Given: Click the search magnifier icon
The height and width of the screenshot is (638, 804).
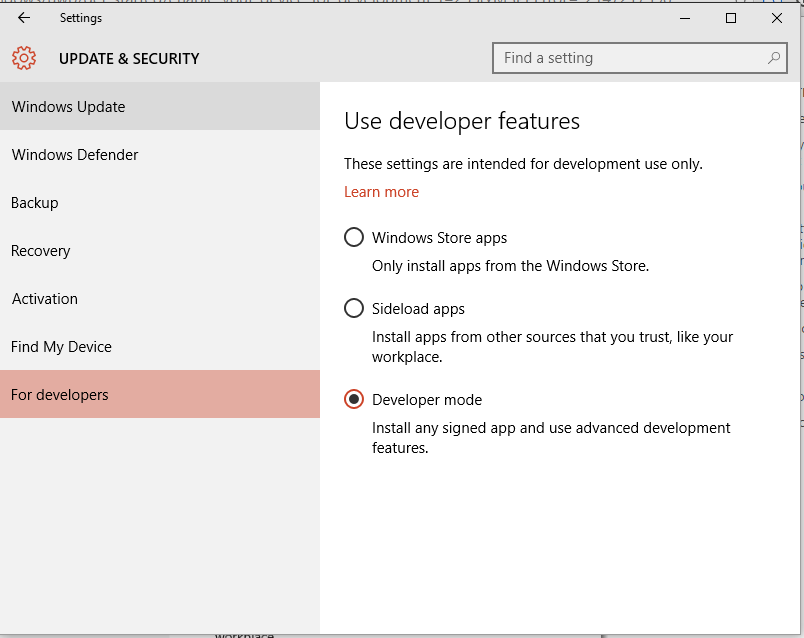Looking at the screenshot, I should click(x=774, y=58).
